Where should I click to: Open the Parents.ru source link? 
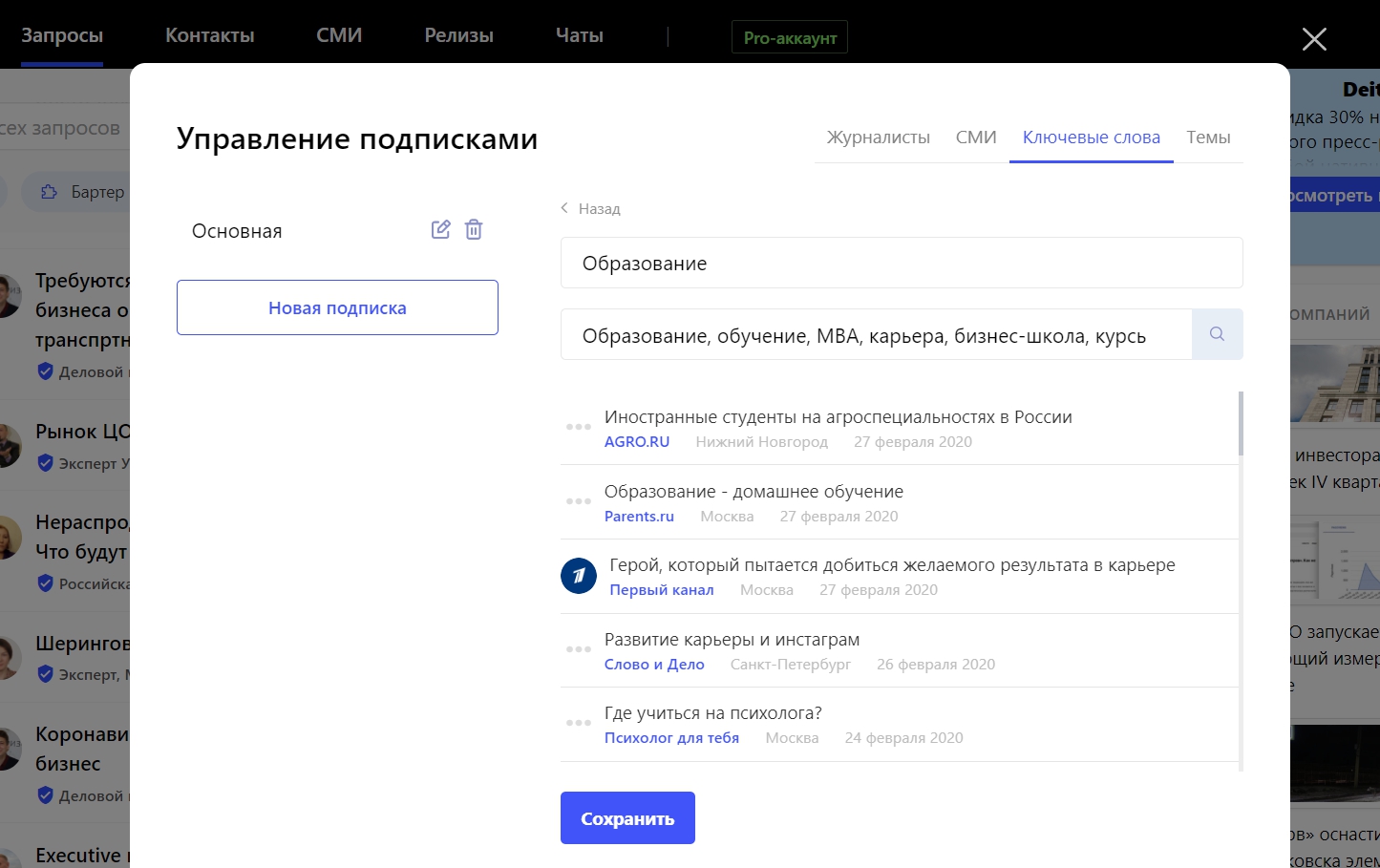(x=639, y=517)
